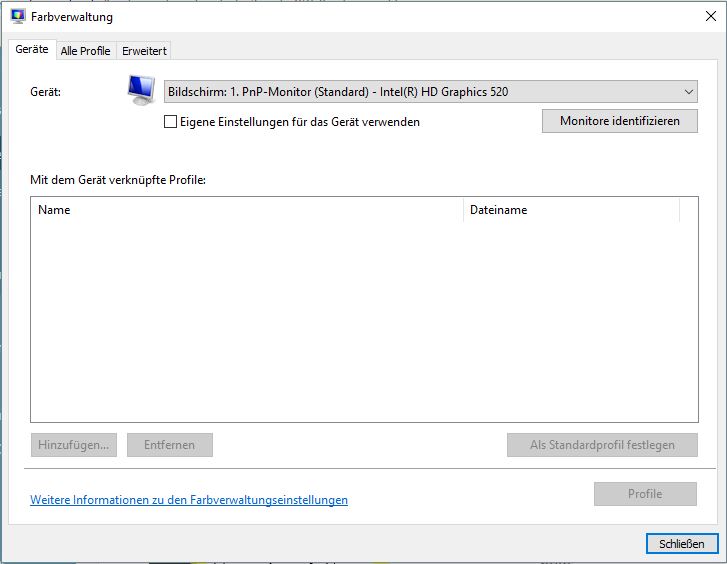This screenshot has height=564, width=727.
Task: Switch to the Geräte tab
Action: 32,50
